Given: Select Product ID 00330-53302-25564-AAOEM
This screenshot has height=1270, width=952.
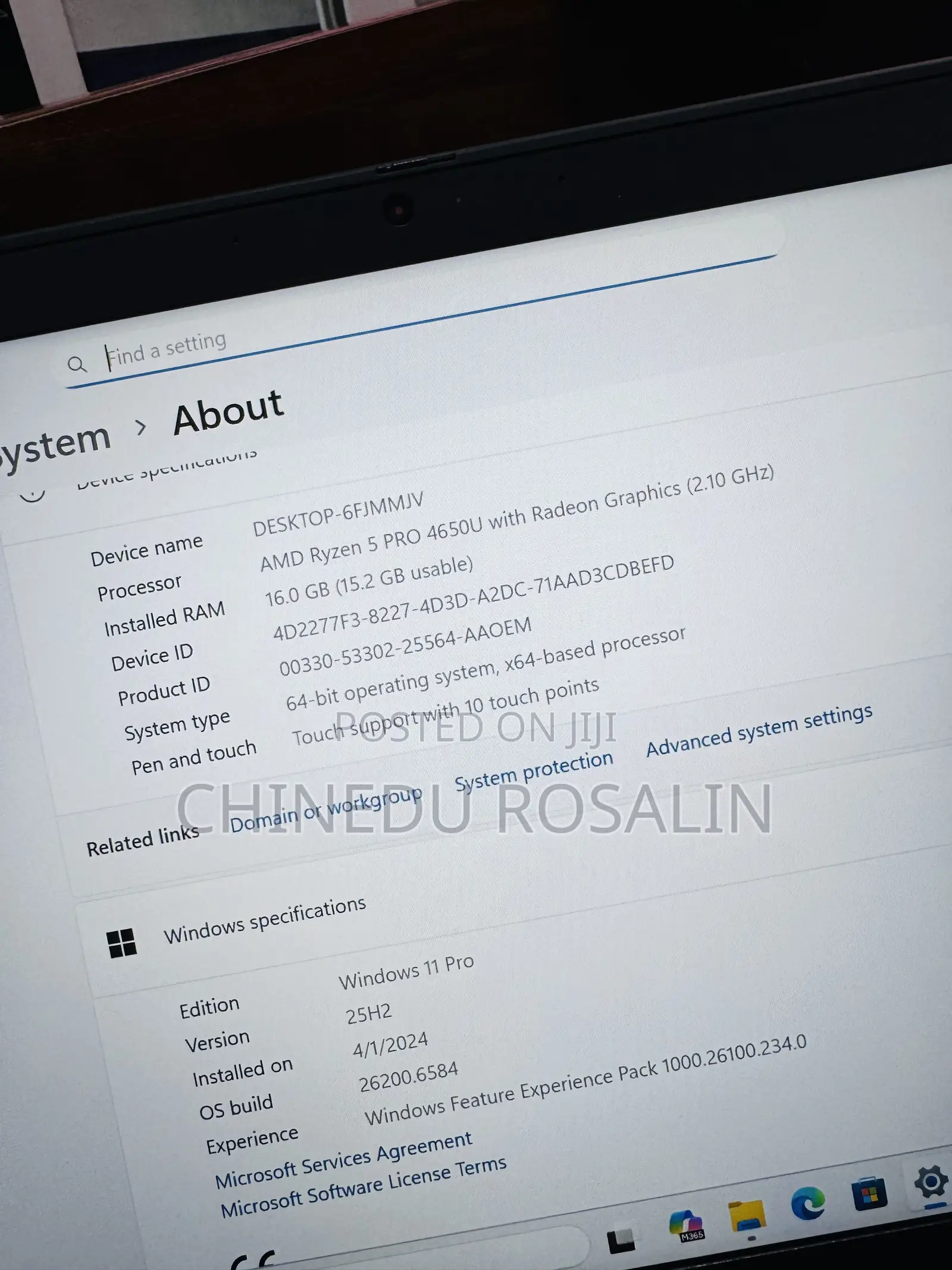Looking at the screenshot, I should (x=405, y=646).
